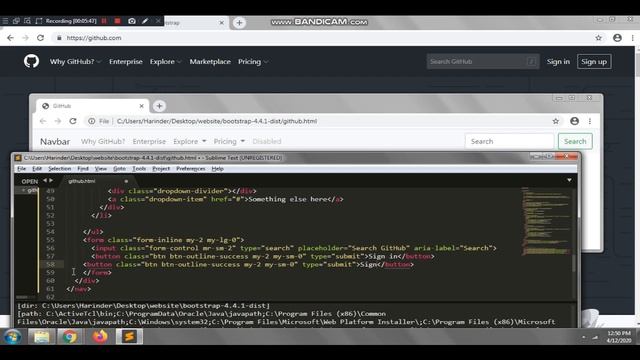Open the Enterprise link on github.com
Image resolution: width=640 pixels, height=360 pixels.
[x=126, y=62]
